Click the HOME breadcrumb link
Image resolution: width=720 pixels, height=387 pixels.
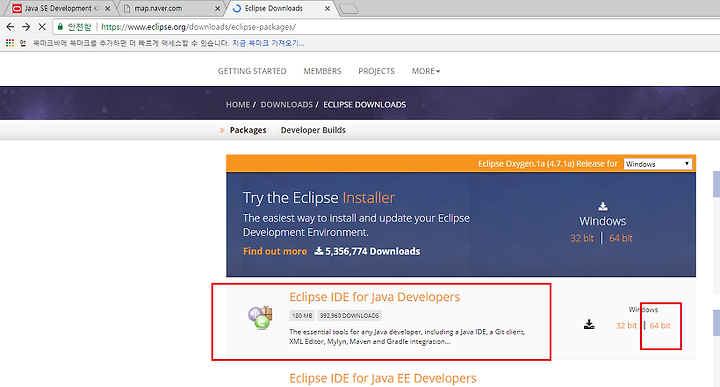pos(238,105)
